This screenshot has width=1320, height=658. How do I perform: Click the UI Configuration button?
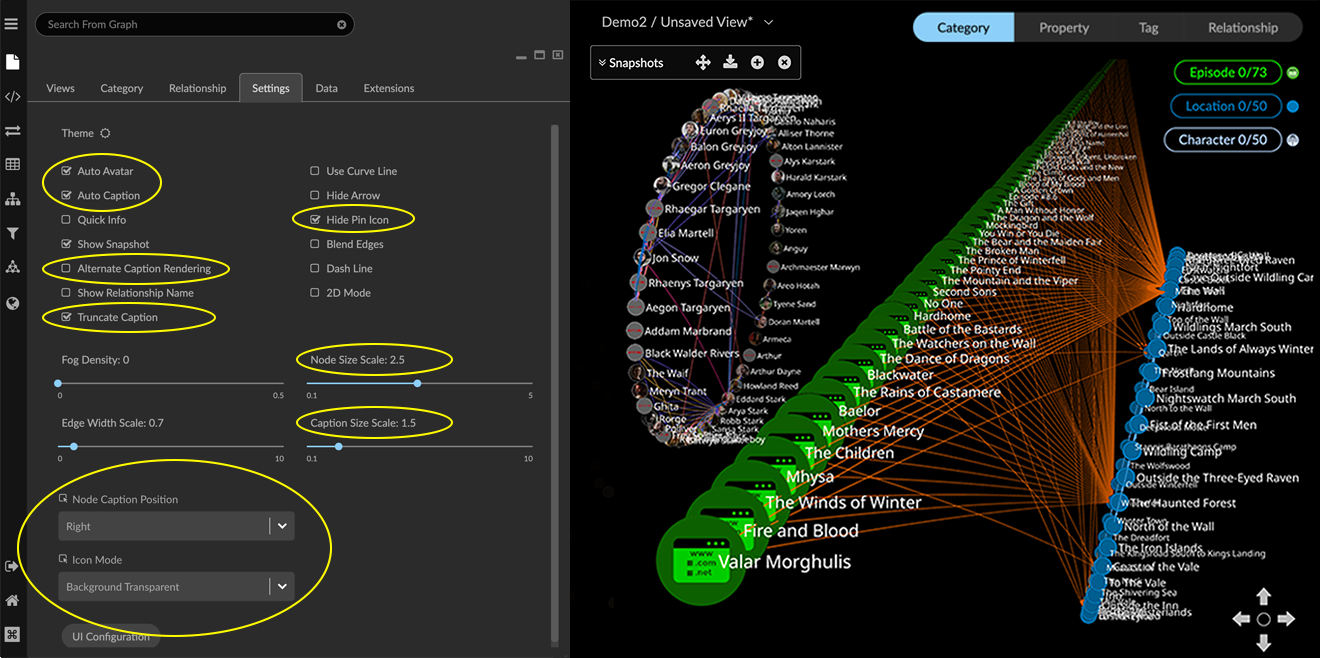[x=110, y=634]
